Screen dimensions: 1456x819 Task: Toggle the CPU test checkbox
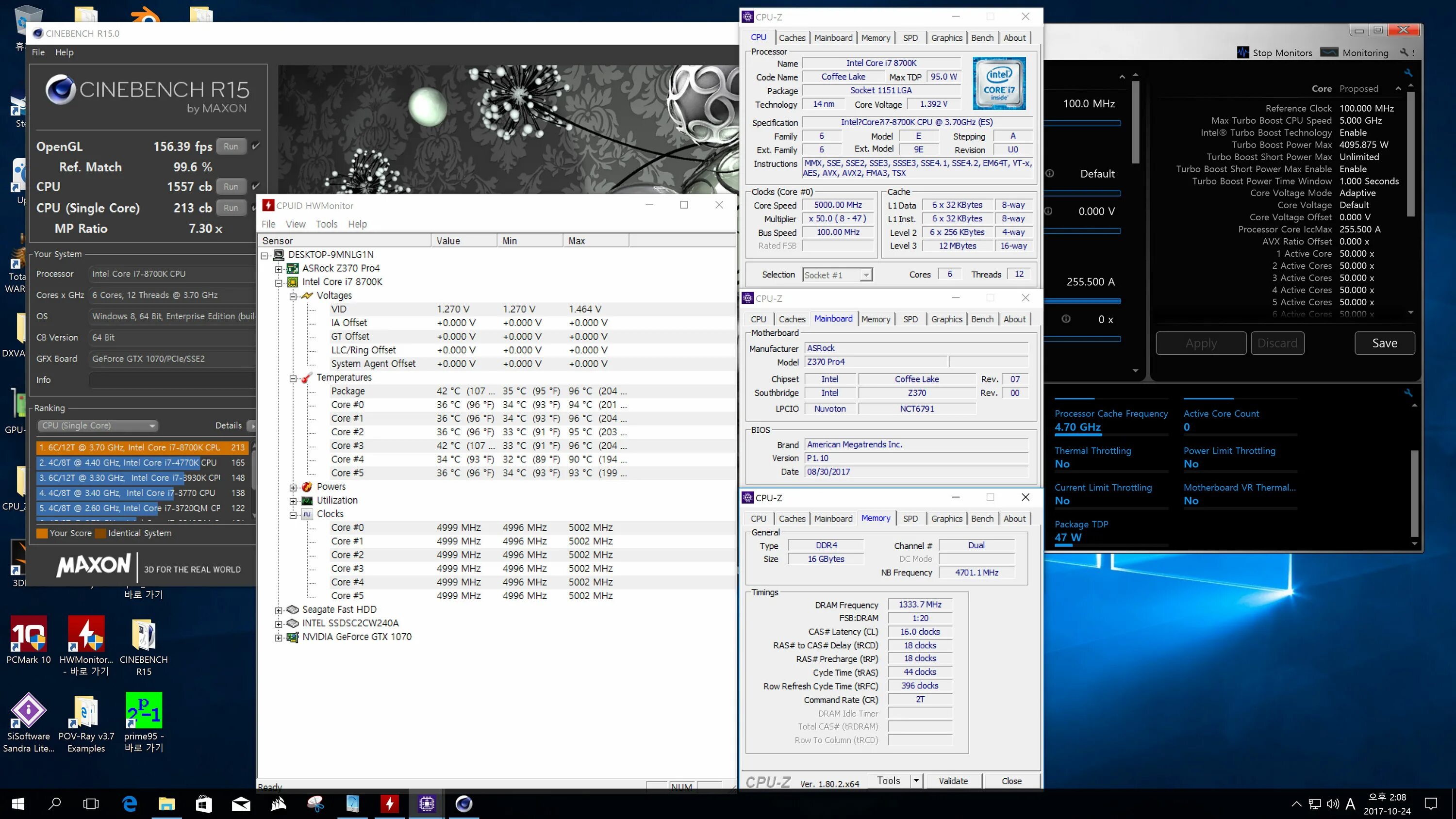tap(256, 186)
